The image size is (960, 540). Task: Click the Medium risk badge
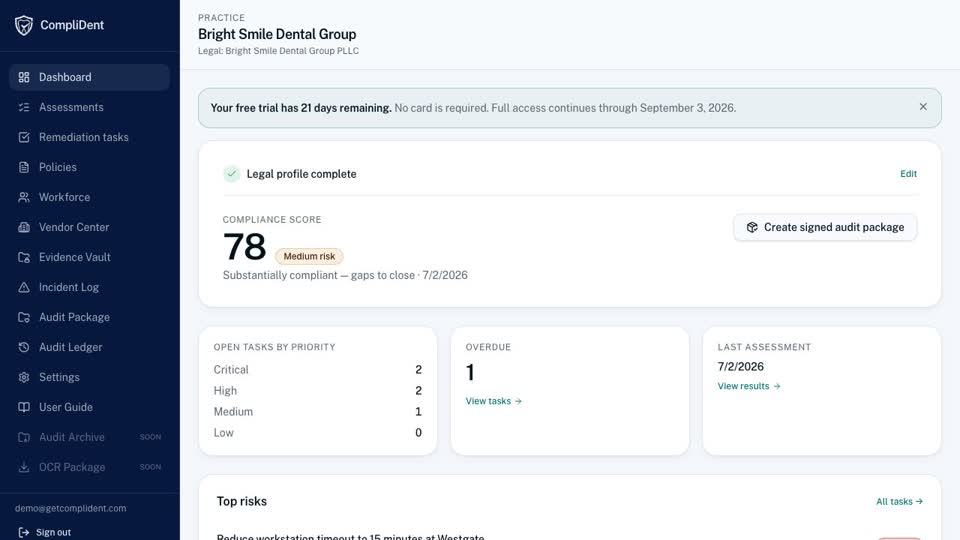(x=309, y=257)
